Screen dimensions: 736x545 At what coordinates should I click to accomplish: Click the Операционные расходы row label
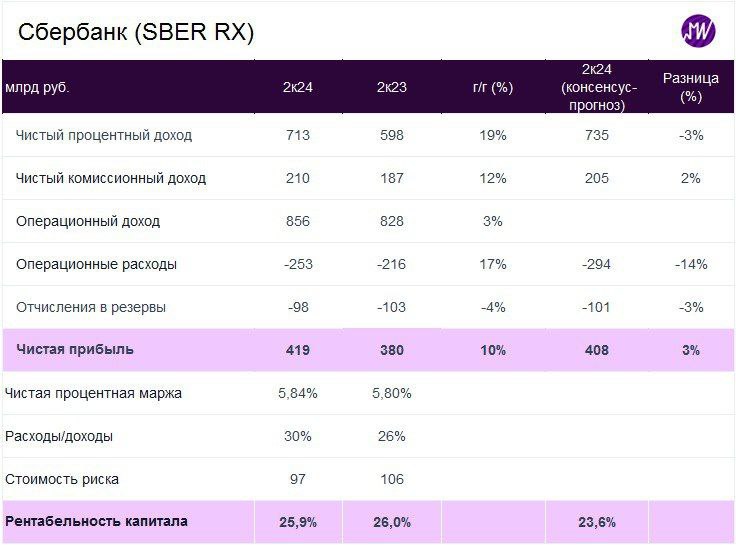pyautogui.click(x=97, y=264)
